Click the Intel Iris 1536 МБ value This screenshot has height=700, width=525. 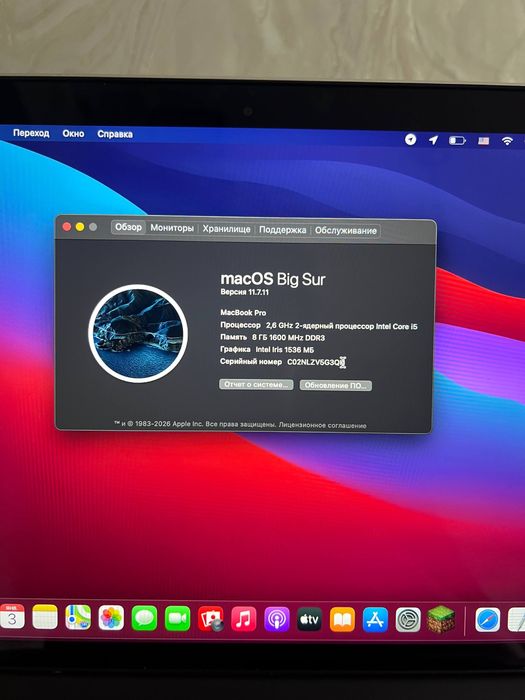pos(285,350)
